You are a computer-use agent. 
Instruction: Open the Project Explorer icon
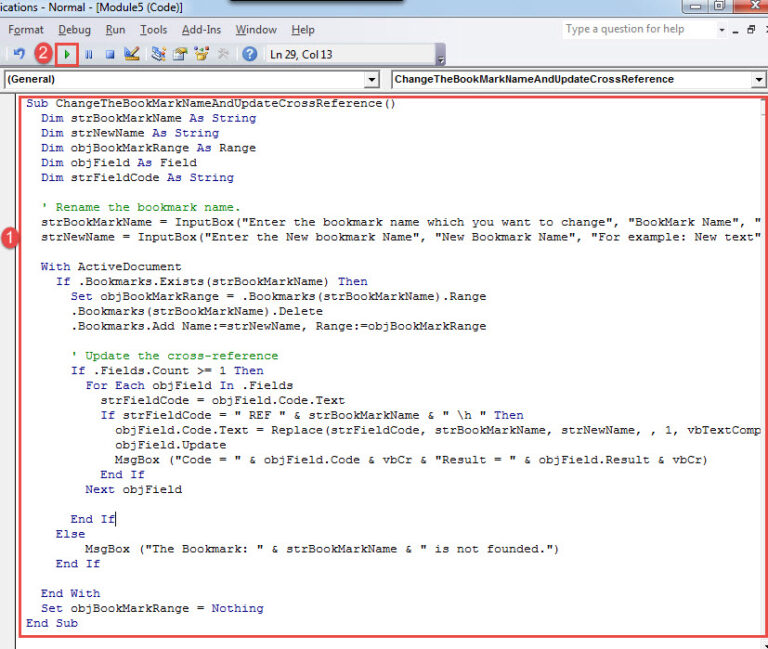pyautogui.click(x=158, y=54)
